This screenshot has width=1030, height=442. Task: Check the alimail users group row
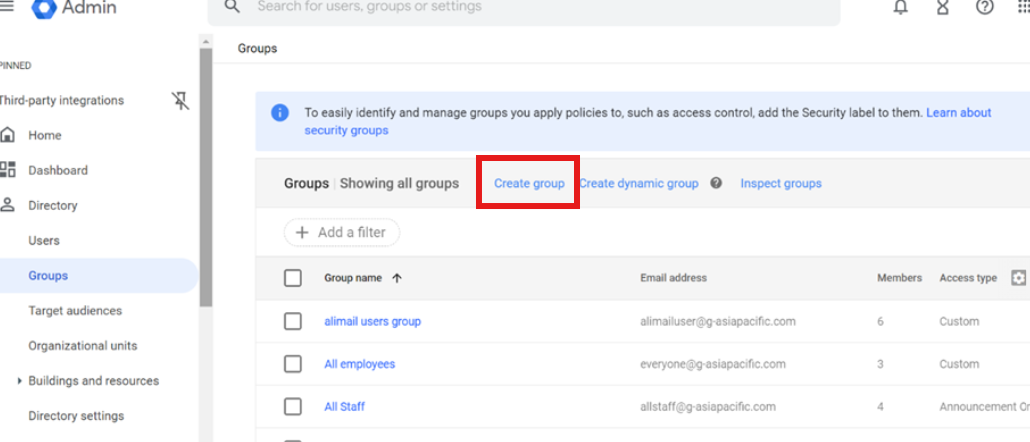(293, 321)
